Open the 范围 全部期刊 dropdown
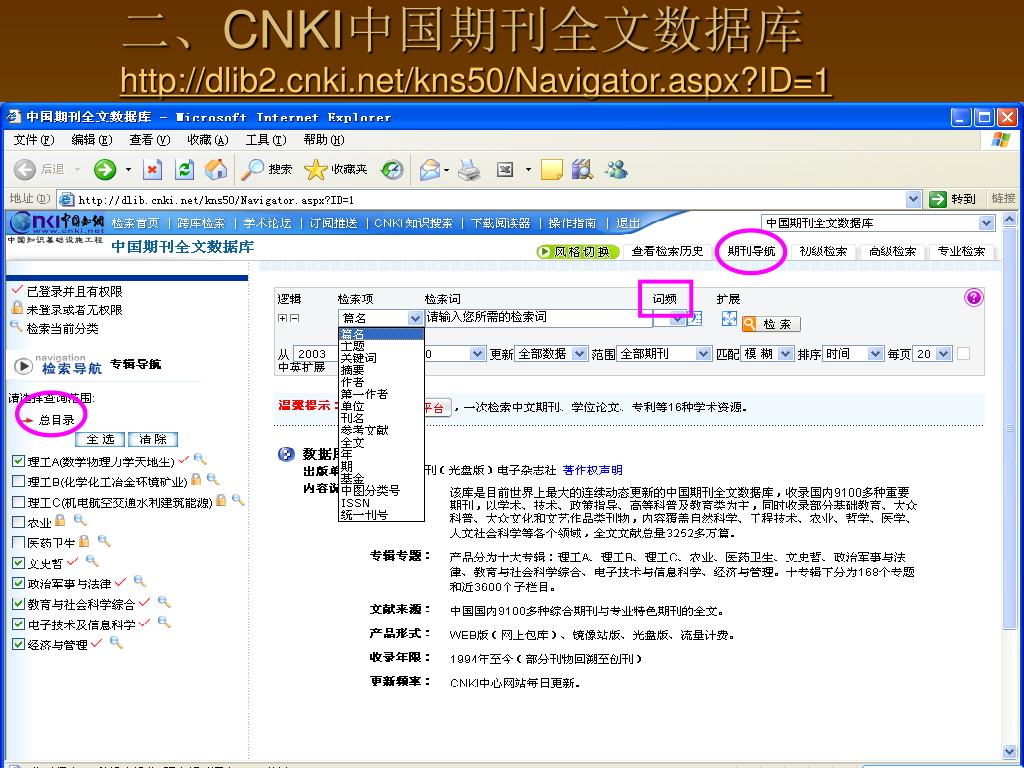1024x768 pixels. tap(664, 353)
